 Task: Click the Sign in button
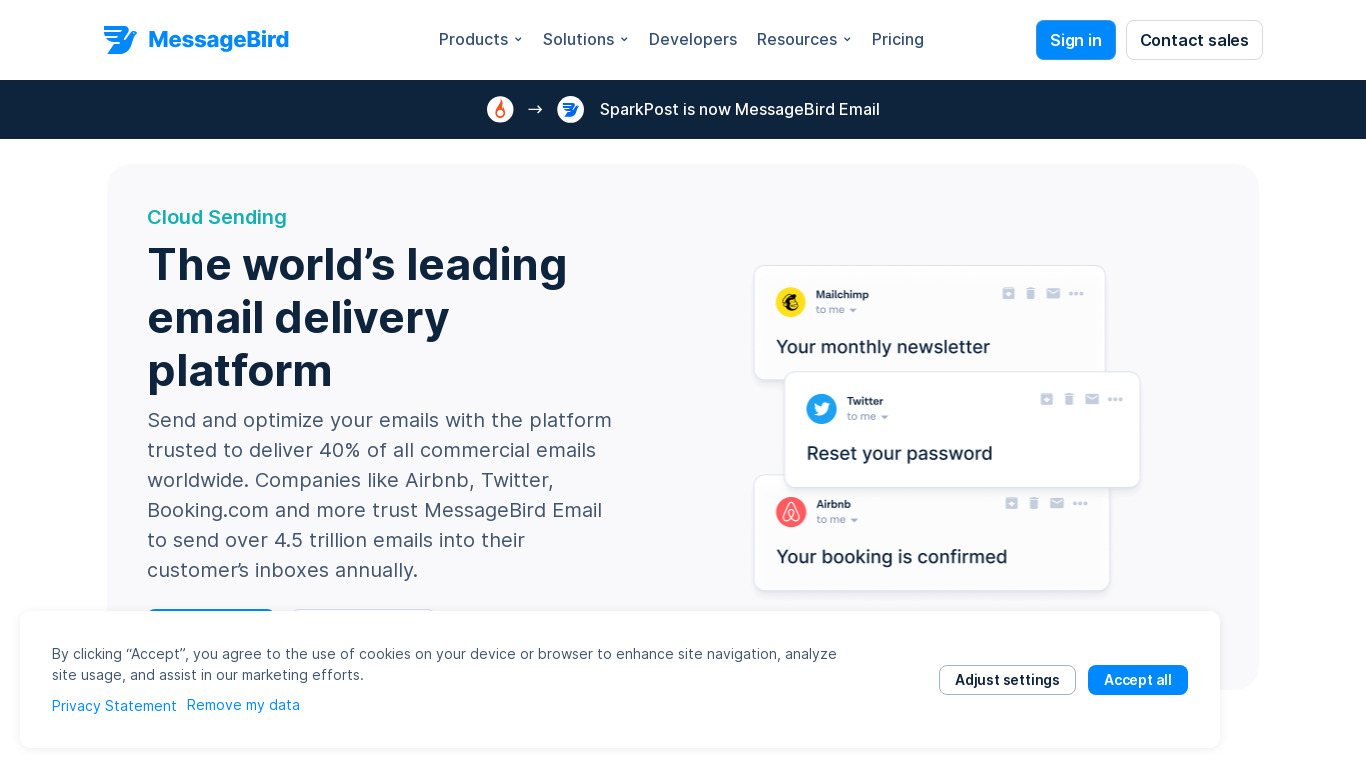(x=1076, y=40)
